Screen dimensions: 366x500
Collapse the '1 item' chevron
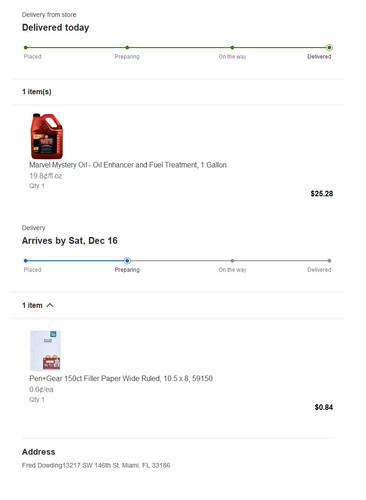click(50, 305)
